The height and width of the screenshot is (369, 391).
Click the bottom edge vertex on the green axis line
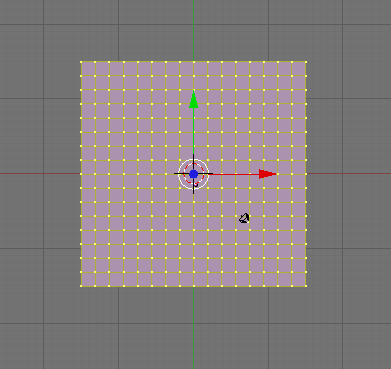(193, 286)
